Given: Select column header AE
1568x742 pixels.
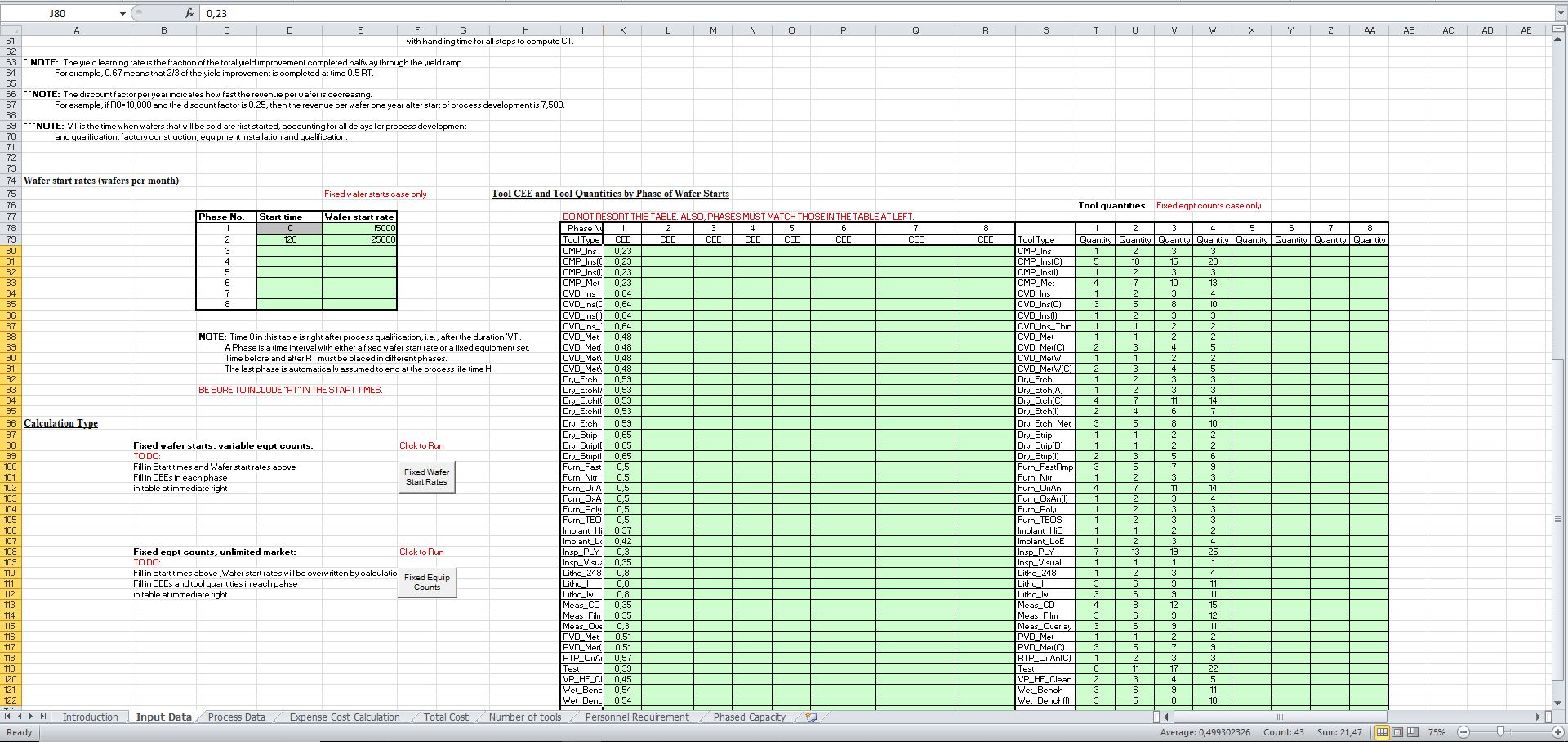Looking at the screenshot, I should point(1526,30).
